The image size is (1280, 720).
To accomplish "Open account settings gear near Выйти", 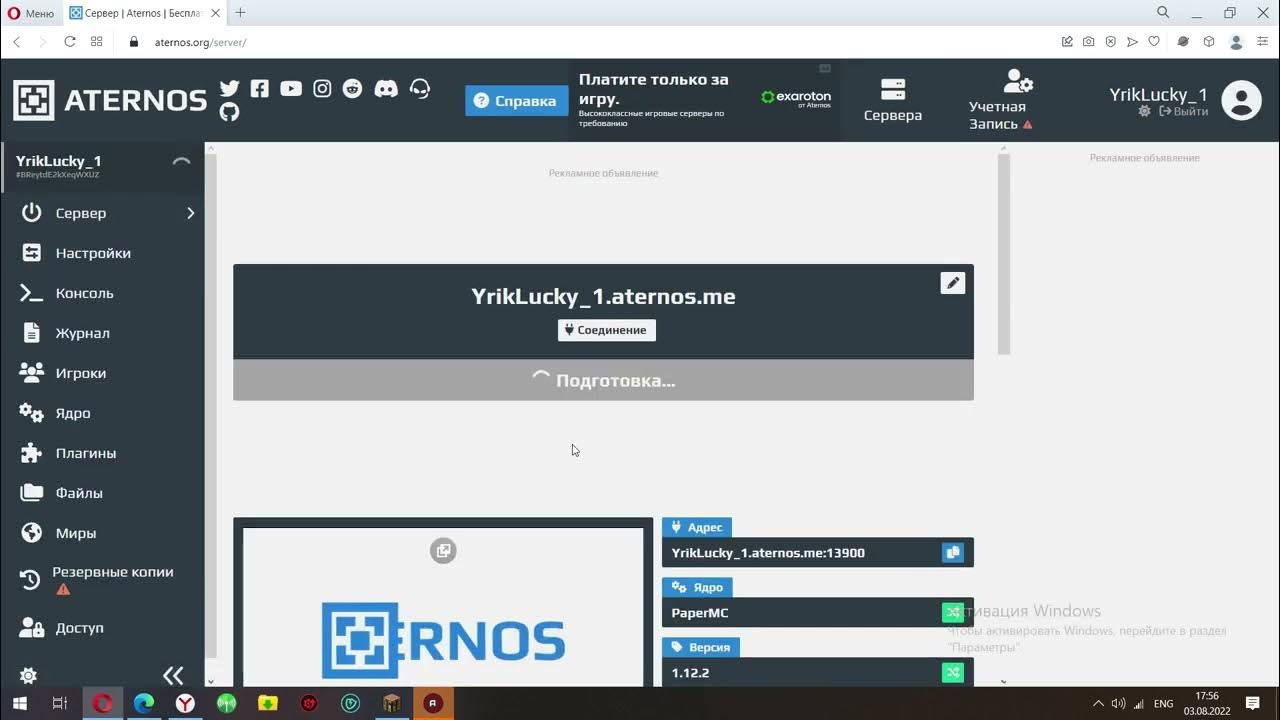I will 1144,111.
